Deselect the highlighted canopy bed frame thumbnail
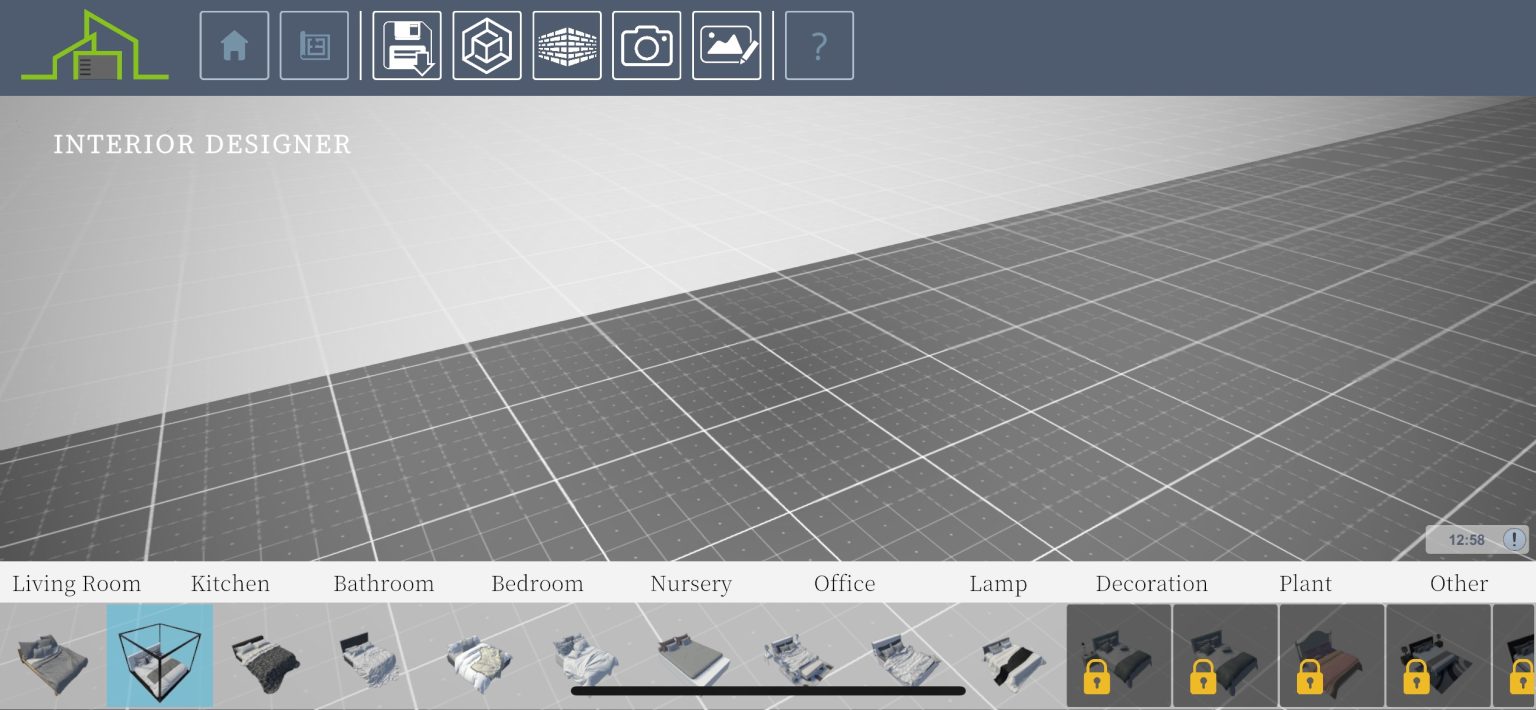The height and width of the screenshot is (710, 1536). coord(159,656)
